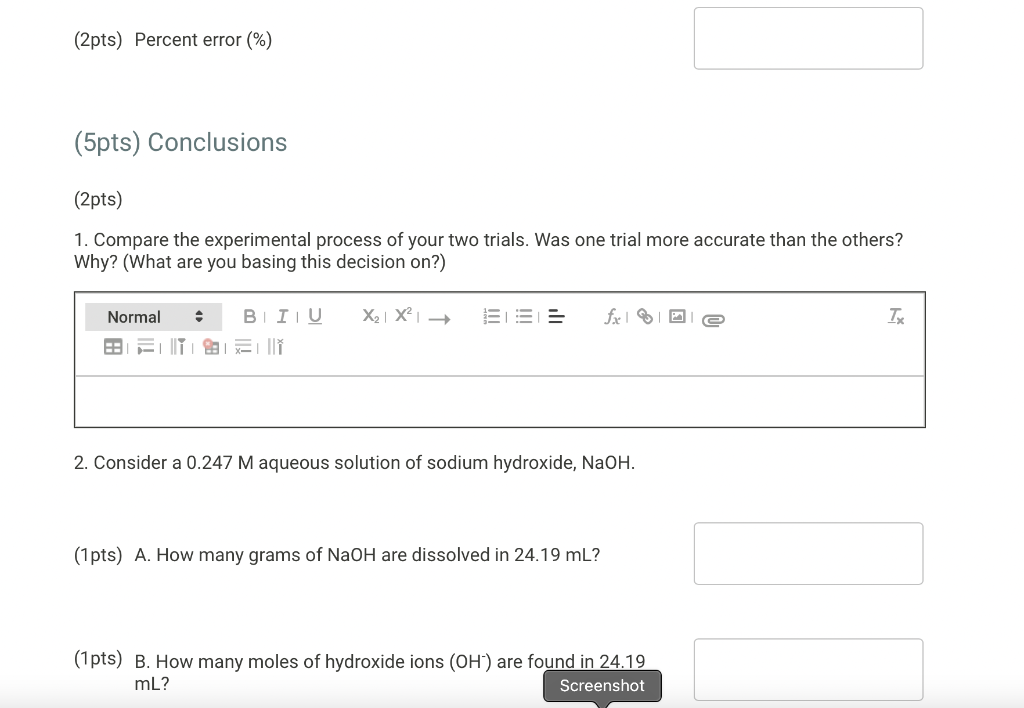The image size is (1024, 708).
Task: Select the delete table tool
Action: 209,347
